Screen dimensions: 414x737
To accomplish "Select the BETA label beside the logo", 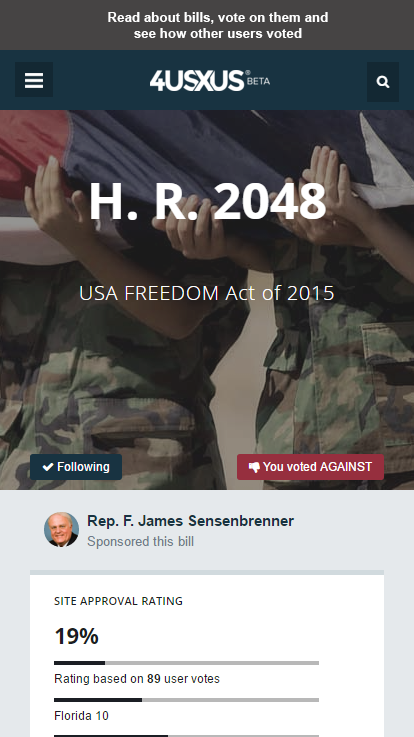I will [x=259, y=81].
